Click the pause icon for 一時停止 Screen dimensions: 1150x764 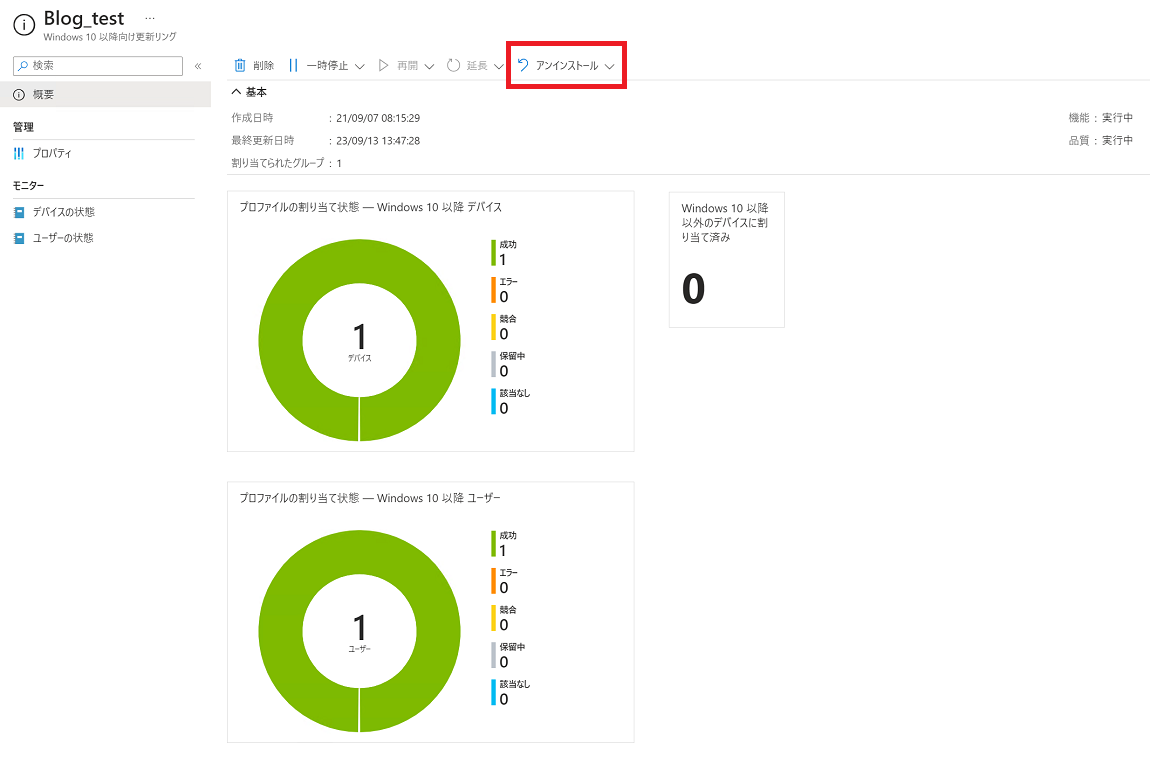[293, 66]
